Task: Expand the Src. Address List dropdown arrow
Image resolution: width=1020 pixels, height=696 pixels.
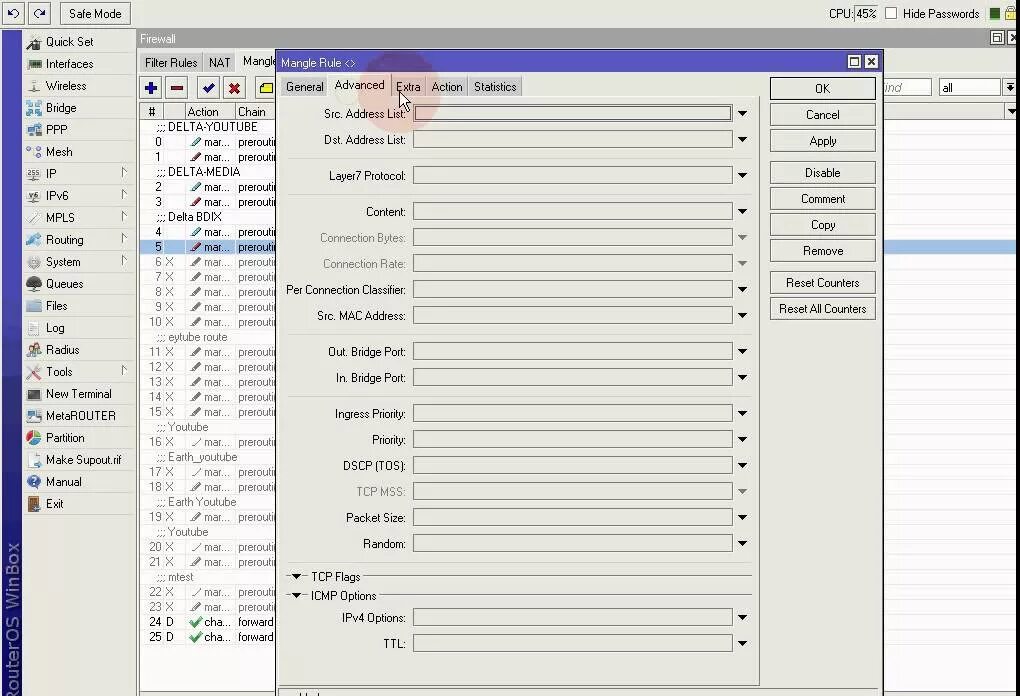Action: [x=742, y=113]
